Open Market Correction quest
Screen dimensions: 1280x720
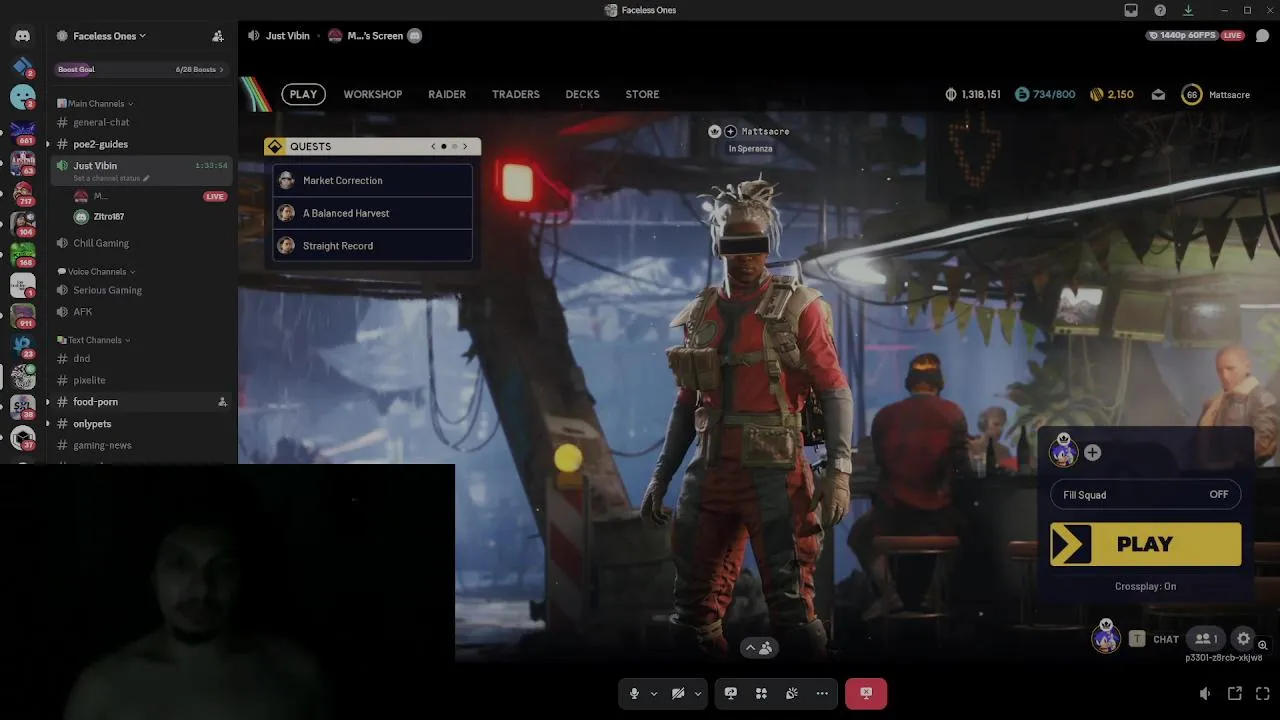(x=372, y=181)
